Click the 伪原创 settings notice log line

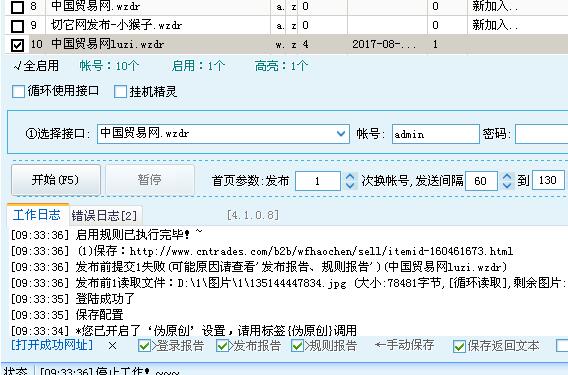pyautogui.click(x=184, y=330)
